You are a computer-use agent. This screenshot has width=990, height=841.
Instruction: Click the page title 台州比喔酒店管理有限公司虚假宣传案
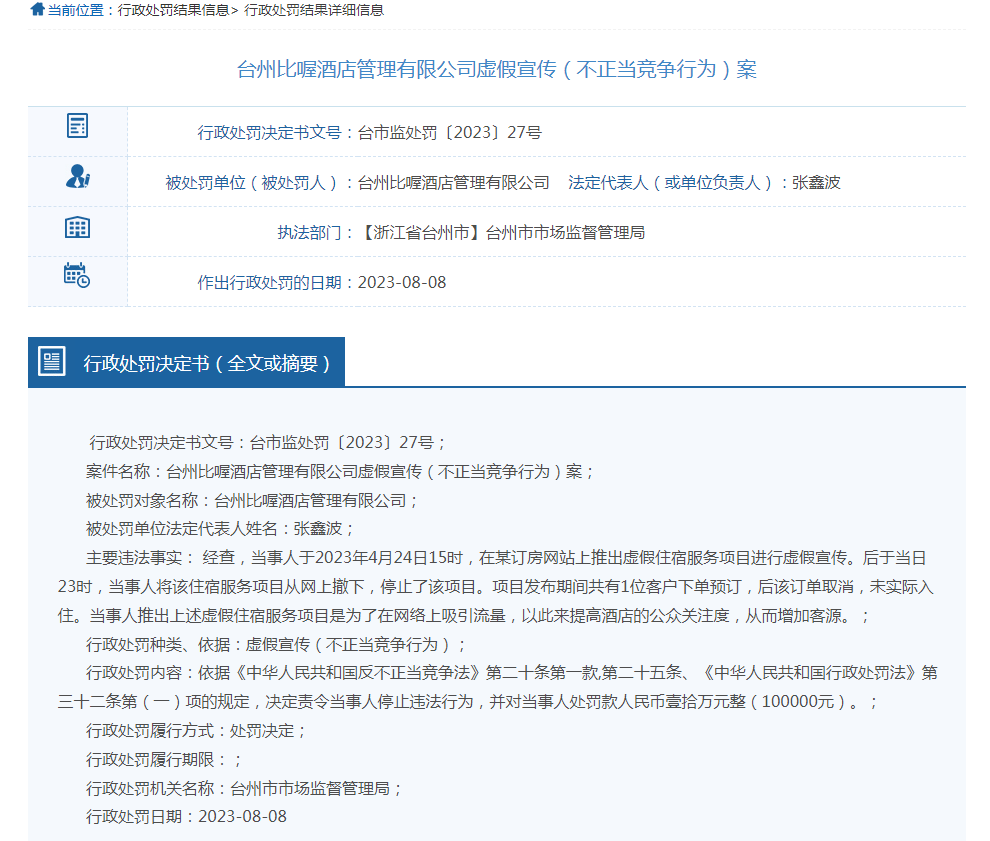[x=496, y=69]
